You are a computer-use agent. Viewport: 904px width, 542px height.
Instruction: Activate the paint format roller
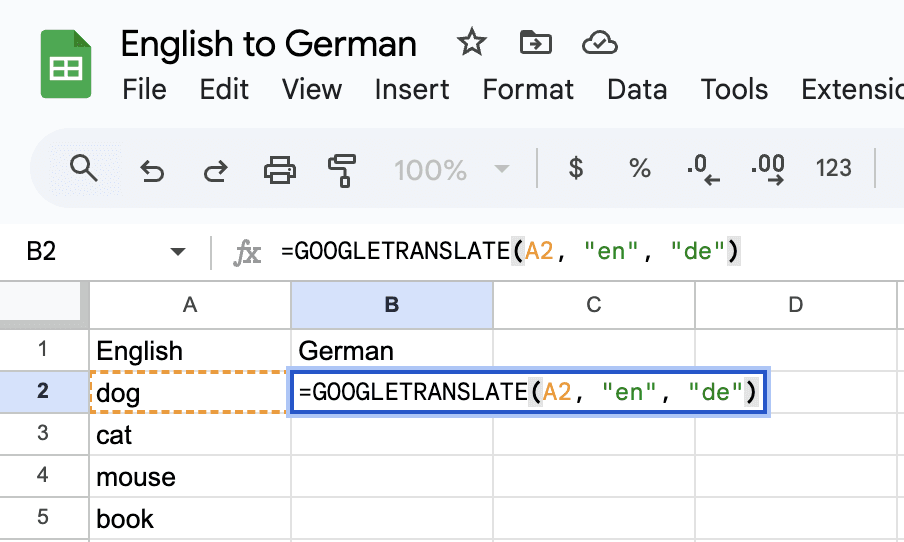point(342,169)
